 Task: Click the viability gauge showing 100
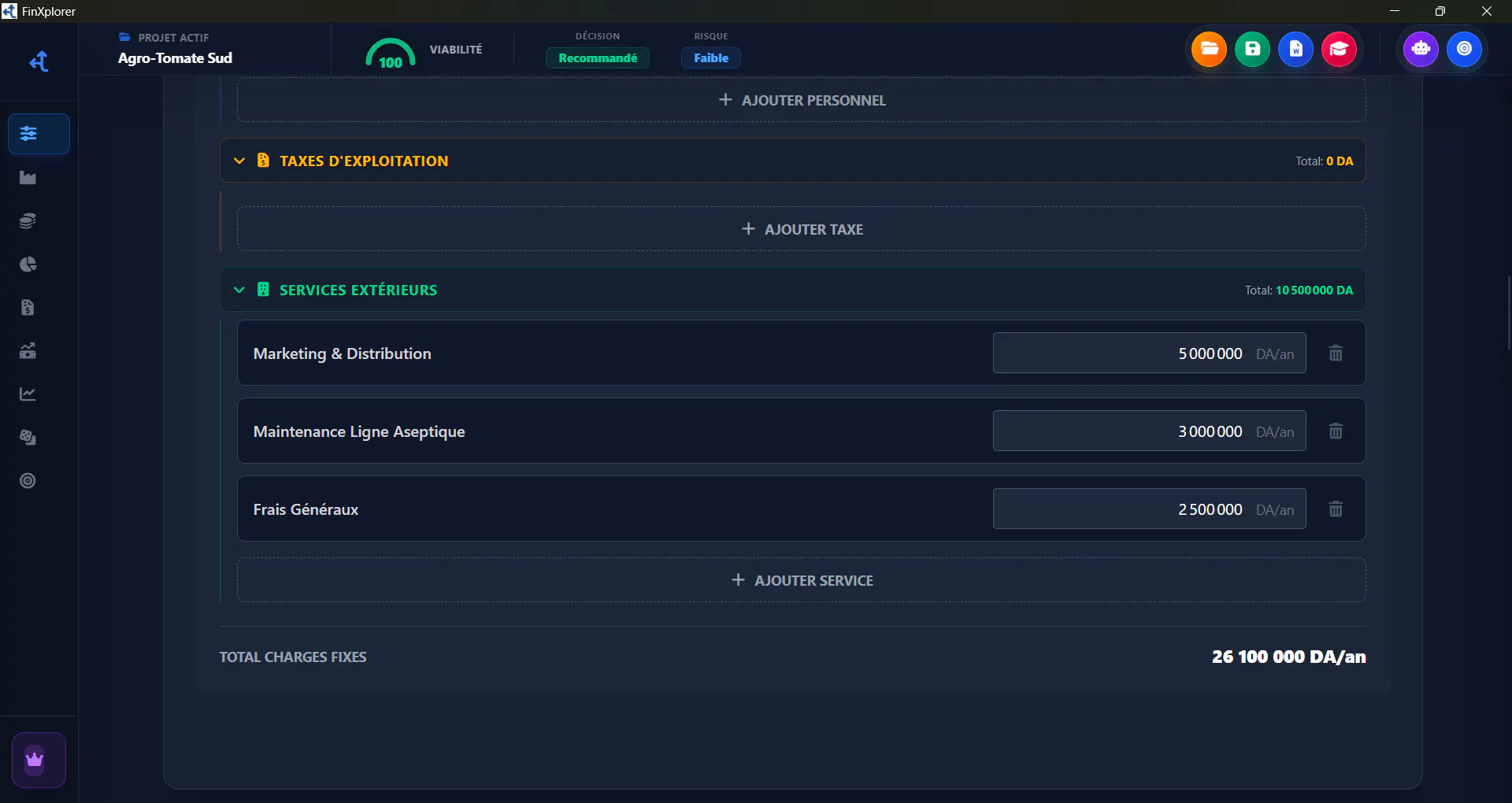(x=391, y=54)
